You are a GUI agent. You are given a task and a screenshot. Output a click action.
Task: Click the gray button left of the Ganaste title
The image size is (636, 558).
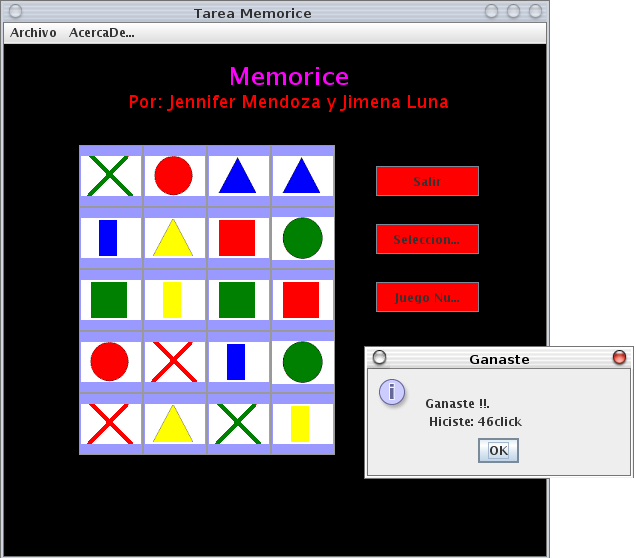pyautogui.click(x=379, y=357)
